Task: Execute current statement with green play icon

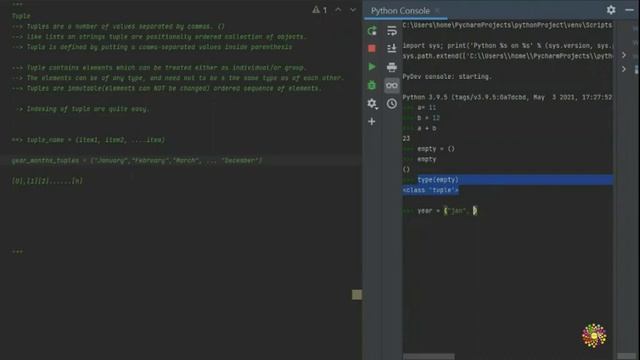Action: pos(372,67)
